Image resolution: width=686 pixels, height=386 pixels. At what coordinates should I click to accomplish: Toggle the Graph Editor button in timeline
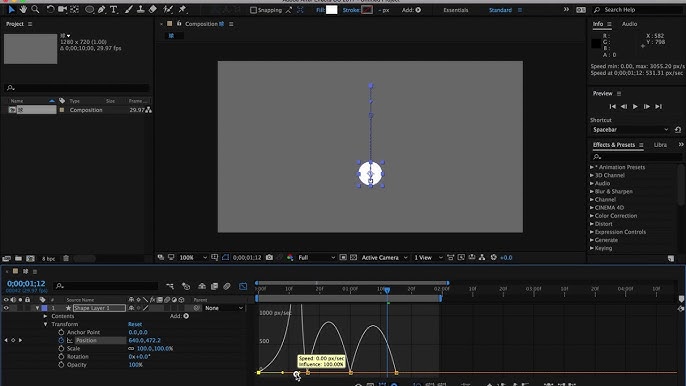243,286
